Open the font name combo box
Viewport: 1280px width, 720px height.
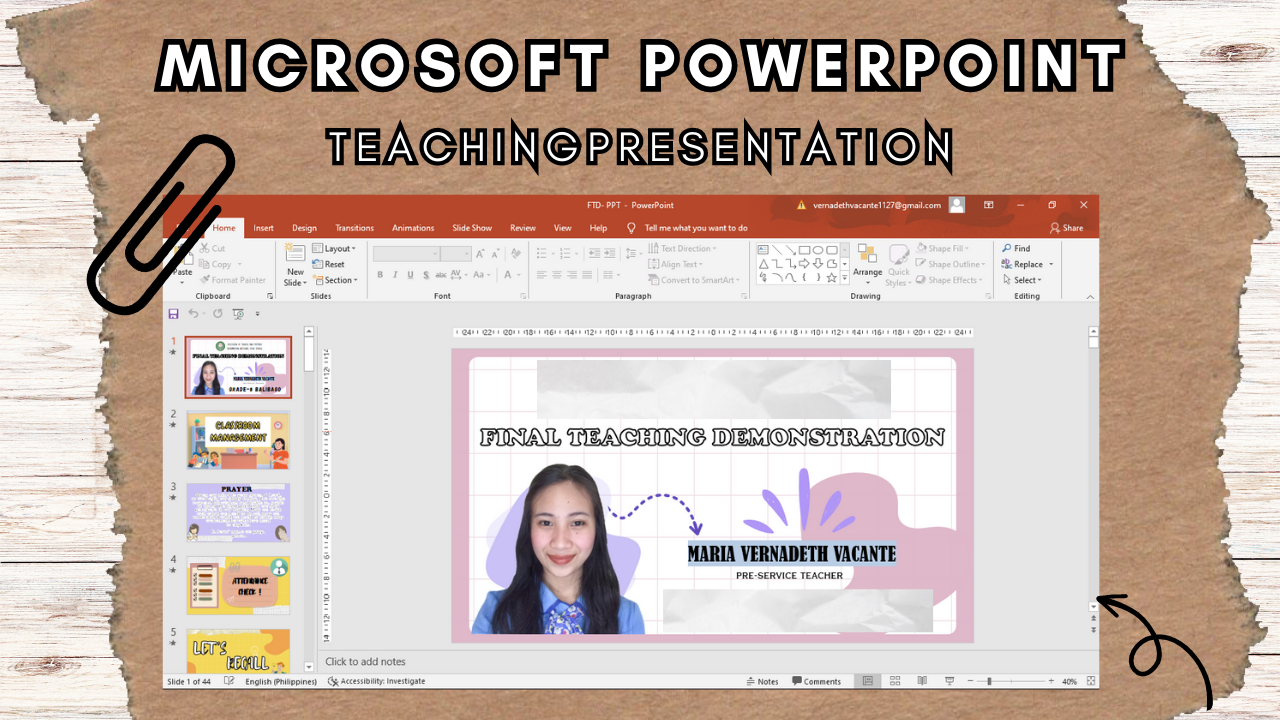click(x=406, y=254)
